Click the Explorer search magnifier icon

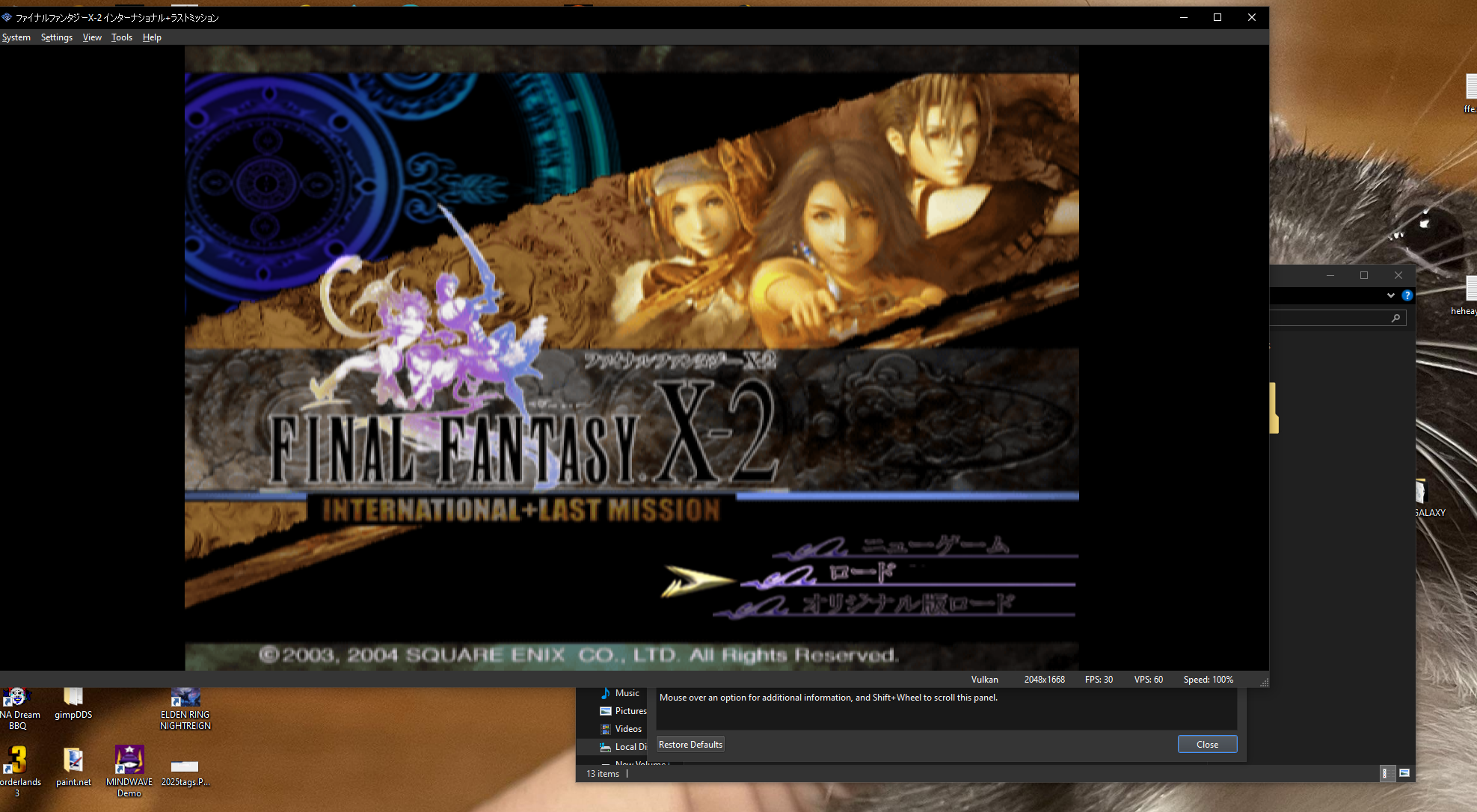click(1395, 319)
